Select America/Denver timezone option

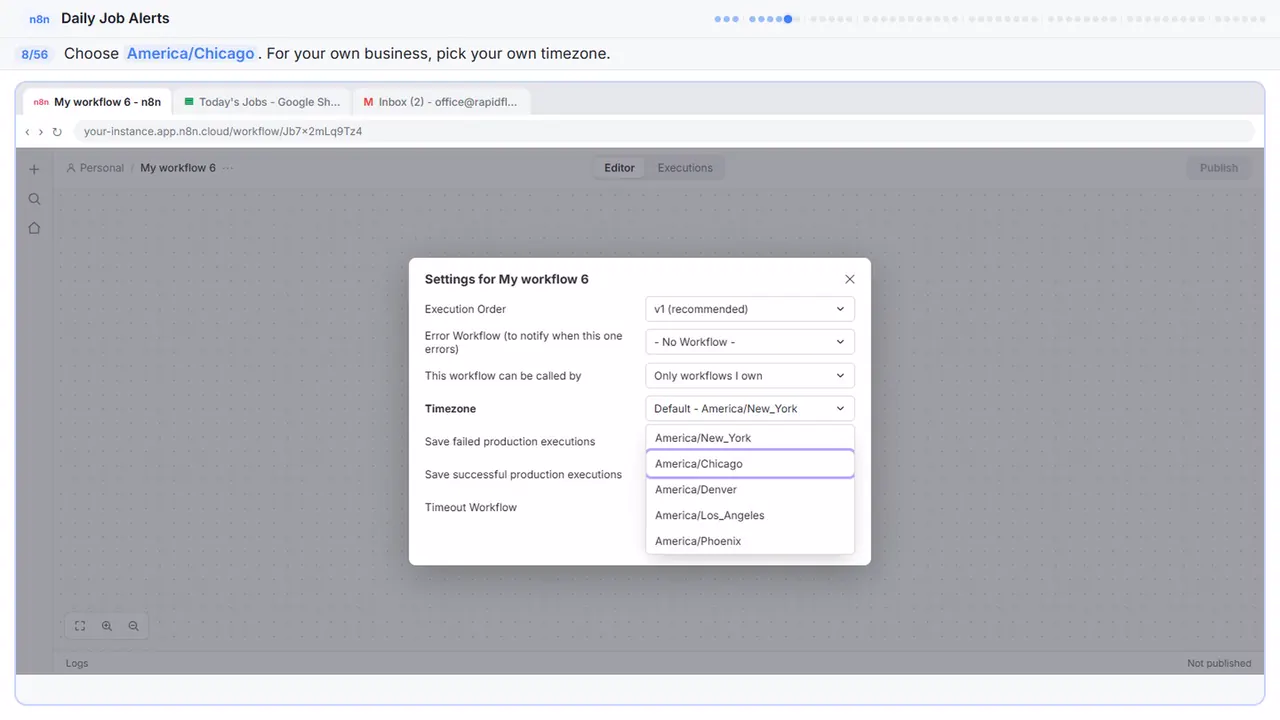click(750, 490)
